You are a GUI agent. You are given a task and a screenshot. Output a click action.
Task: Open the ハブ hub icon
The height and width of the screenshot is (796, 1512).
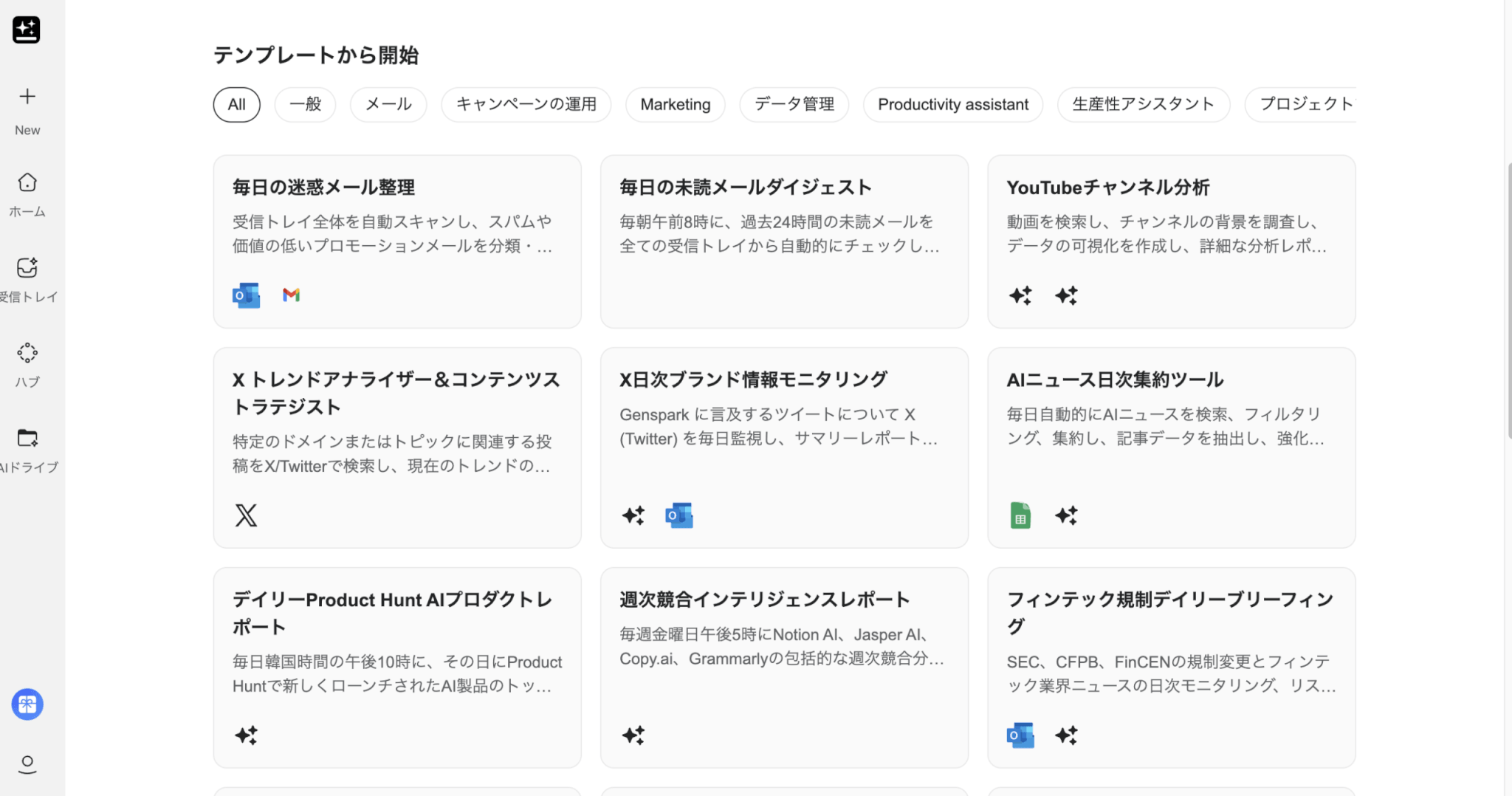[27, 353]
